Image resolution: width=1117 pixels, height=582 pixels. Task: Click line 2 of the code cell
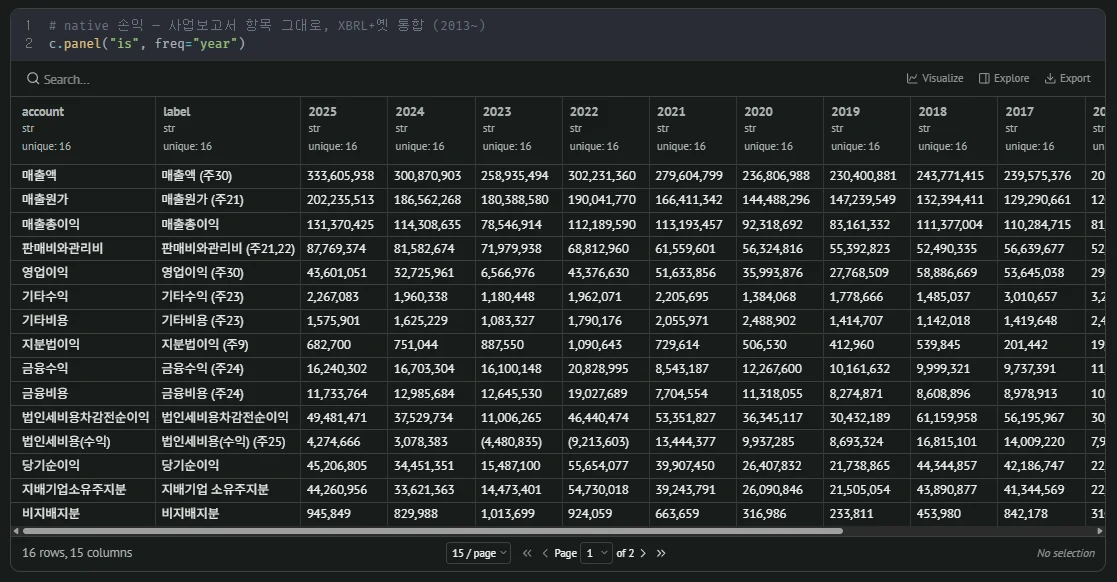(x=147, y=43)
